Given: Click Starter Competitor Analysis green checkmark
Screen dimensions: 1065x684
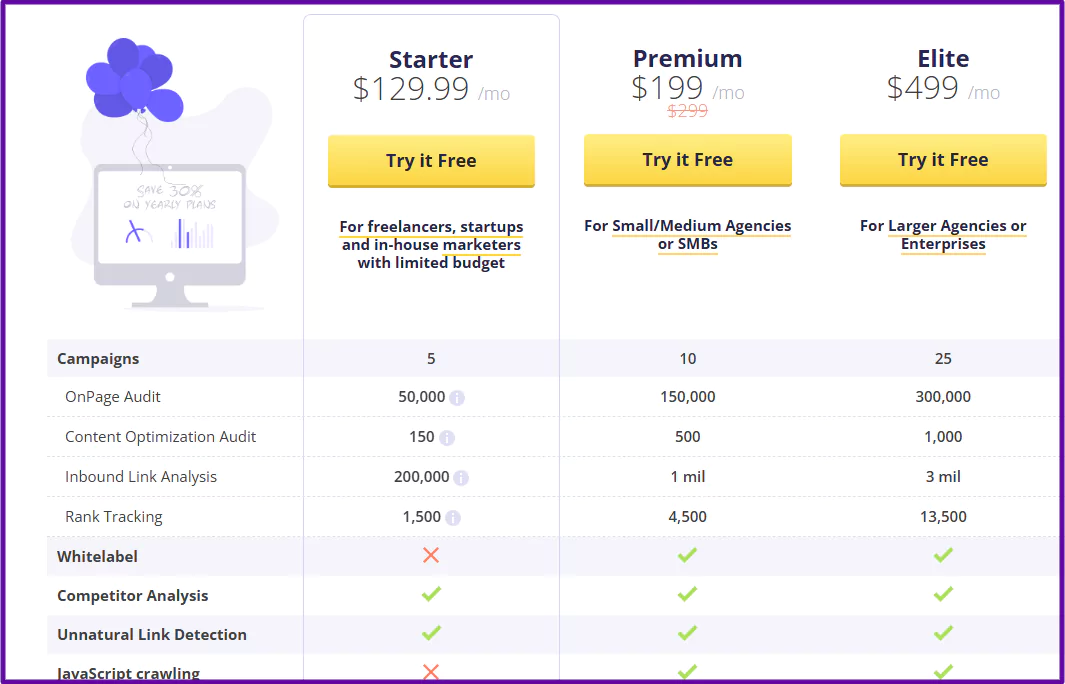Looking at the screenshot, I should click(x=431, y=594).
